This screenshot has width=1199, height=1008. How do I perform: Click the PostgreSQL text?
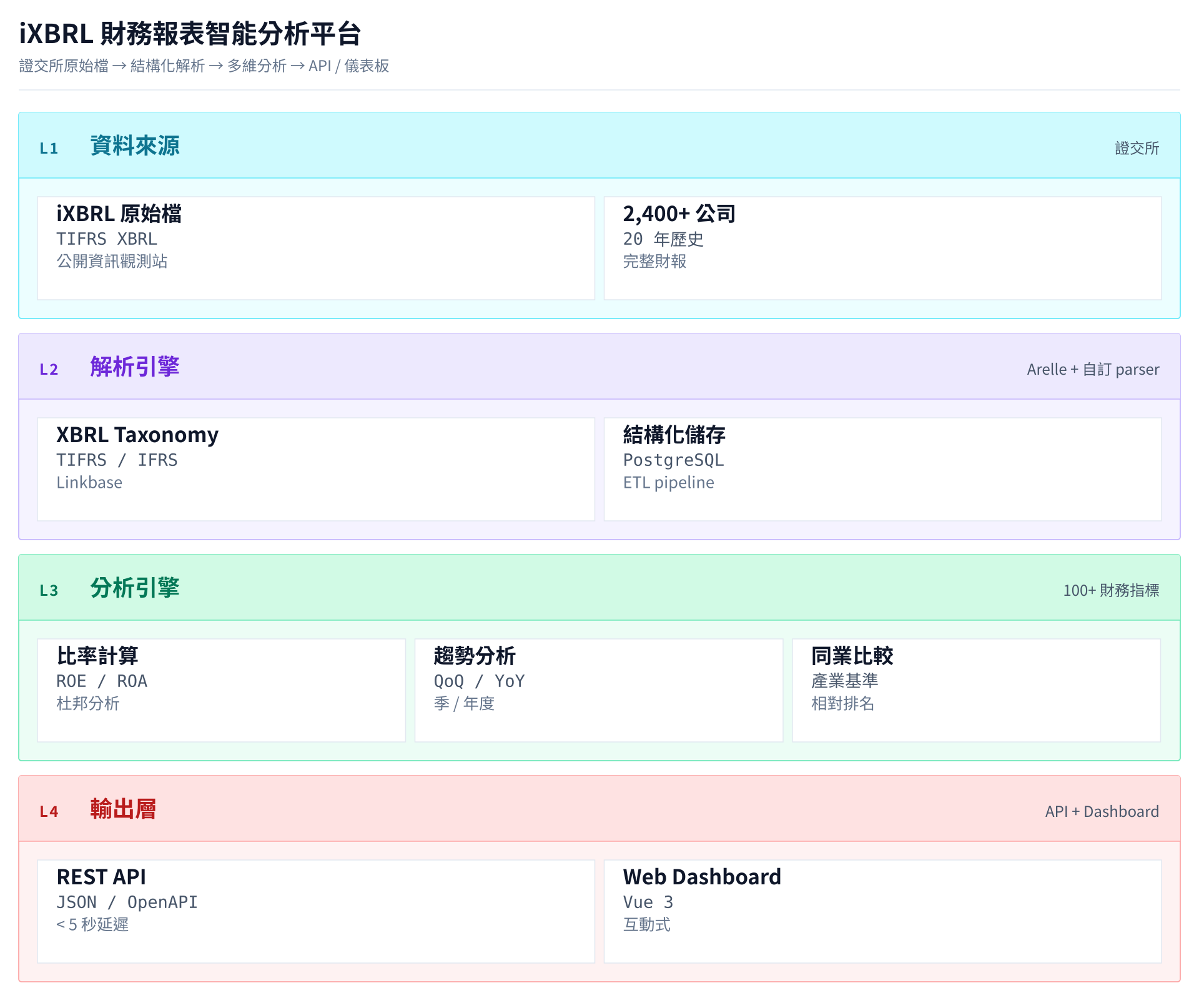pos(673,460)
